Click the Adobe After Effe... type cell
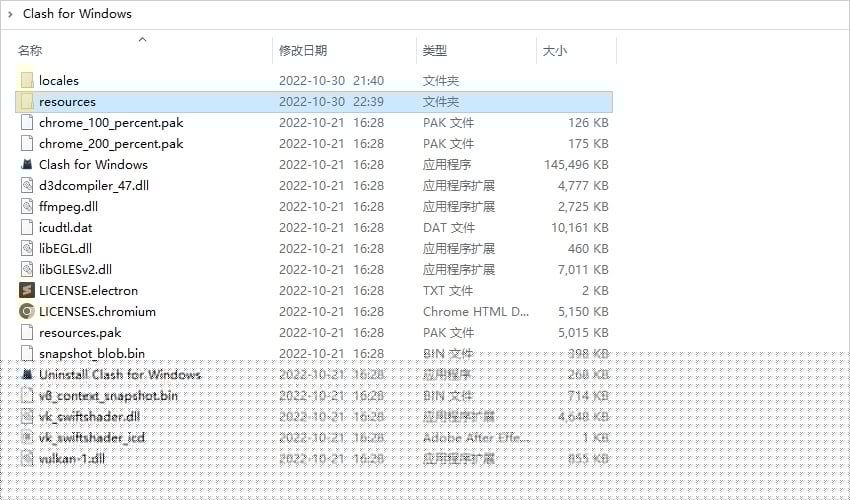 [475, 438]
